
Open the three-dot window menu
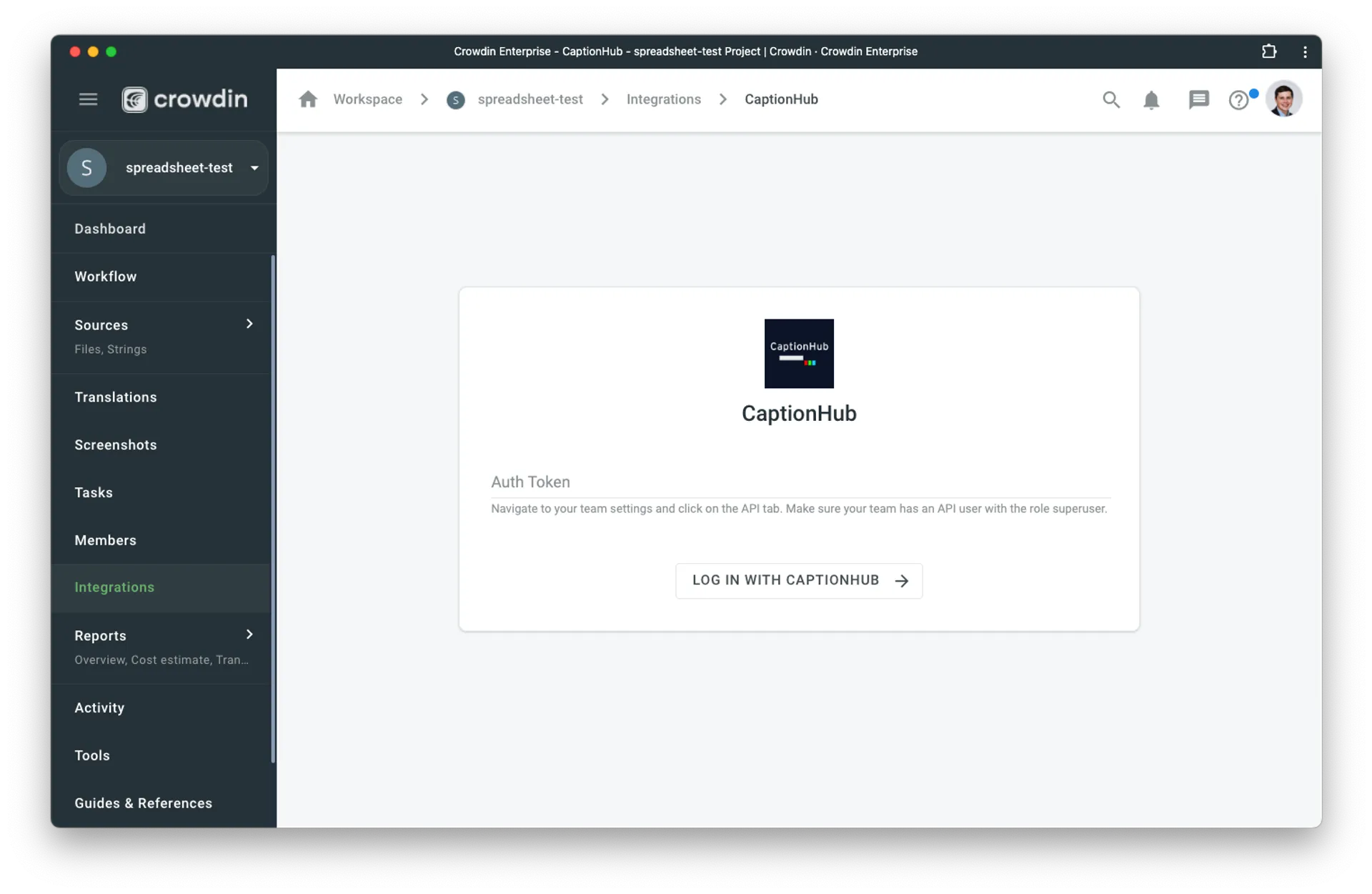[1305, 51]
